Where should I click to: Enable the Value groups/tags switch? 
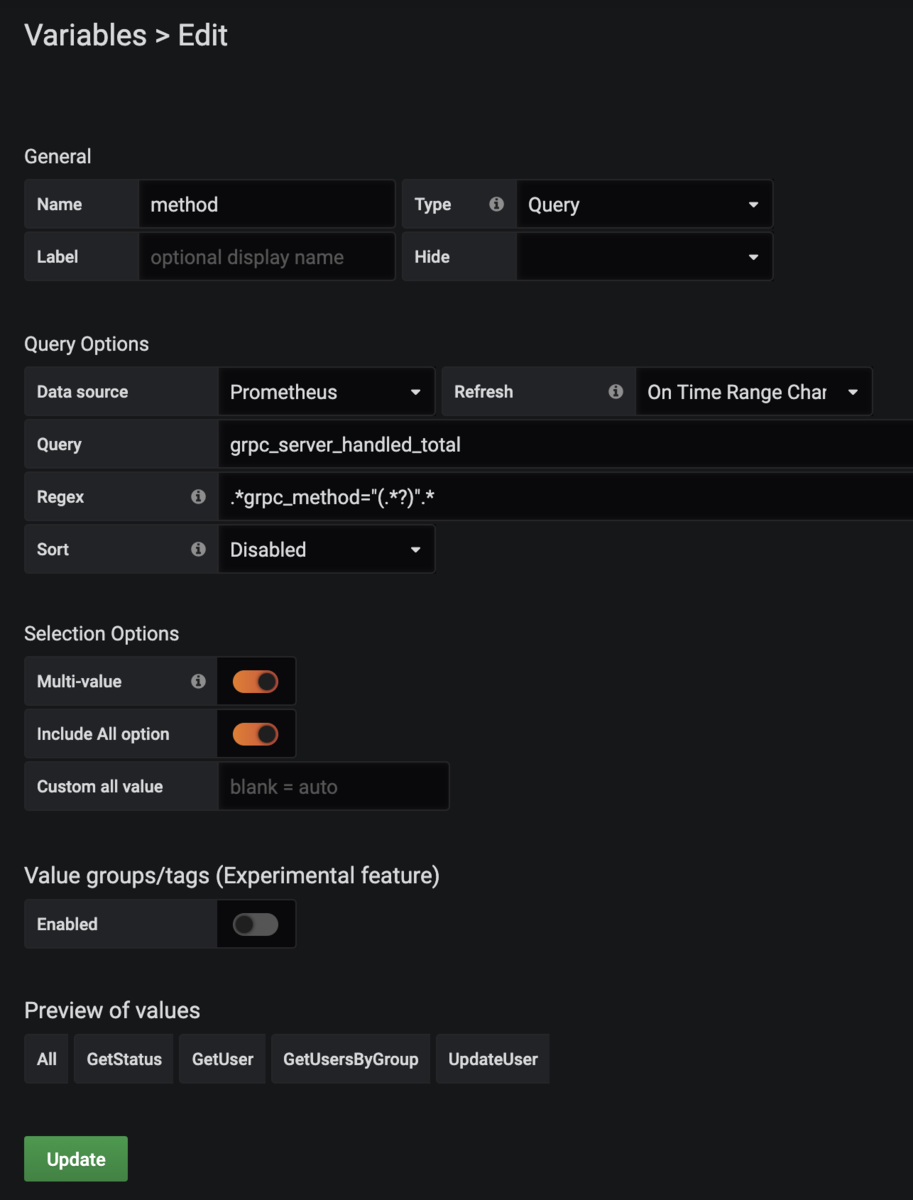point(255,924)
